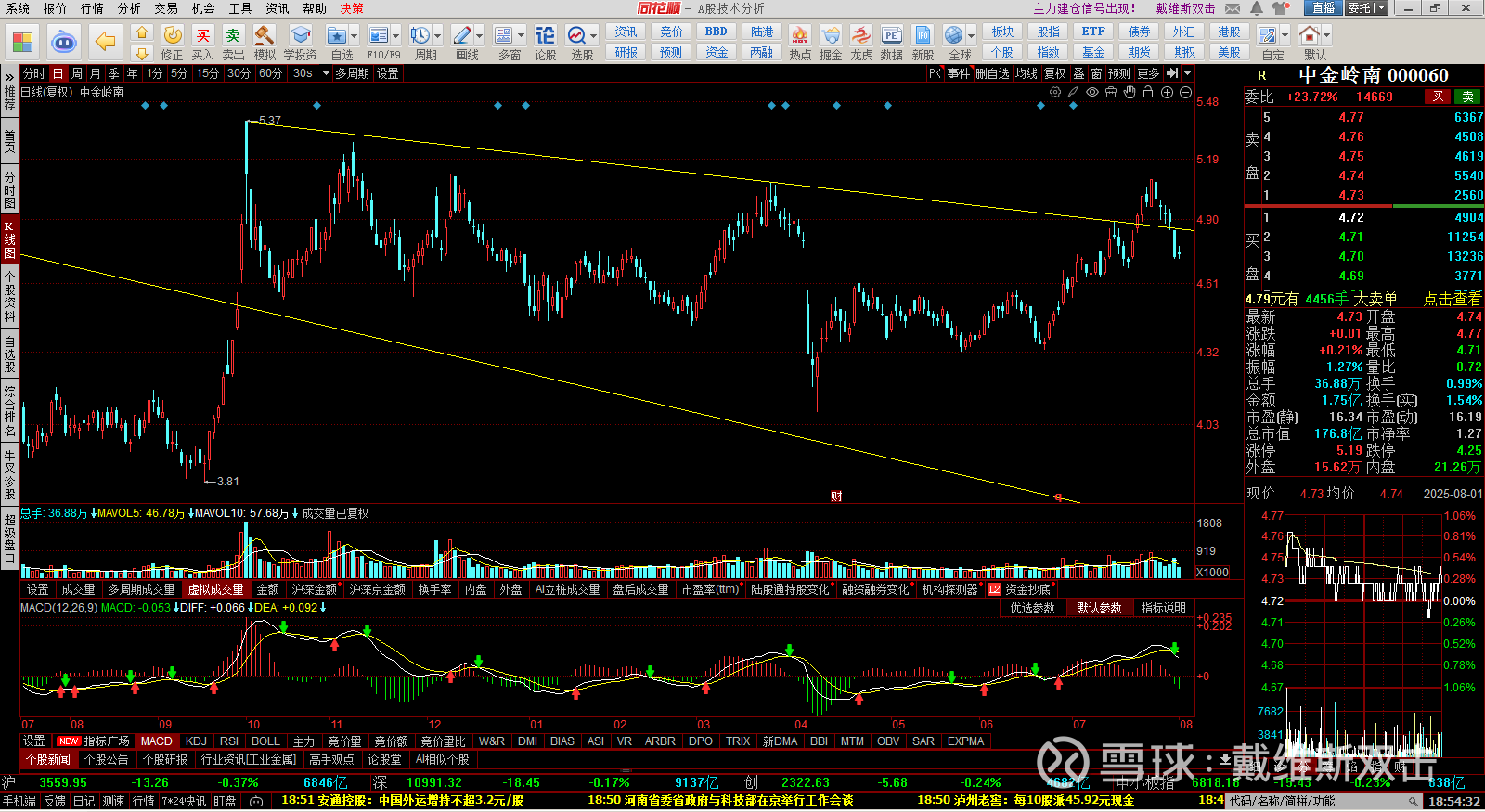This screenshot has width=1485, height=812.
Task: Expand dropdown arrow next to F10/F9
Action: click(396, 36)
